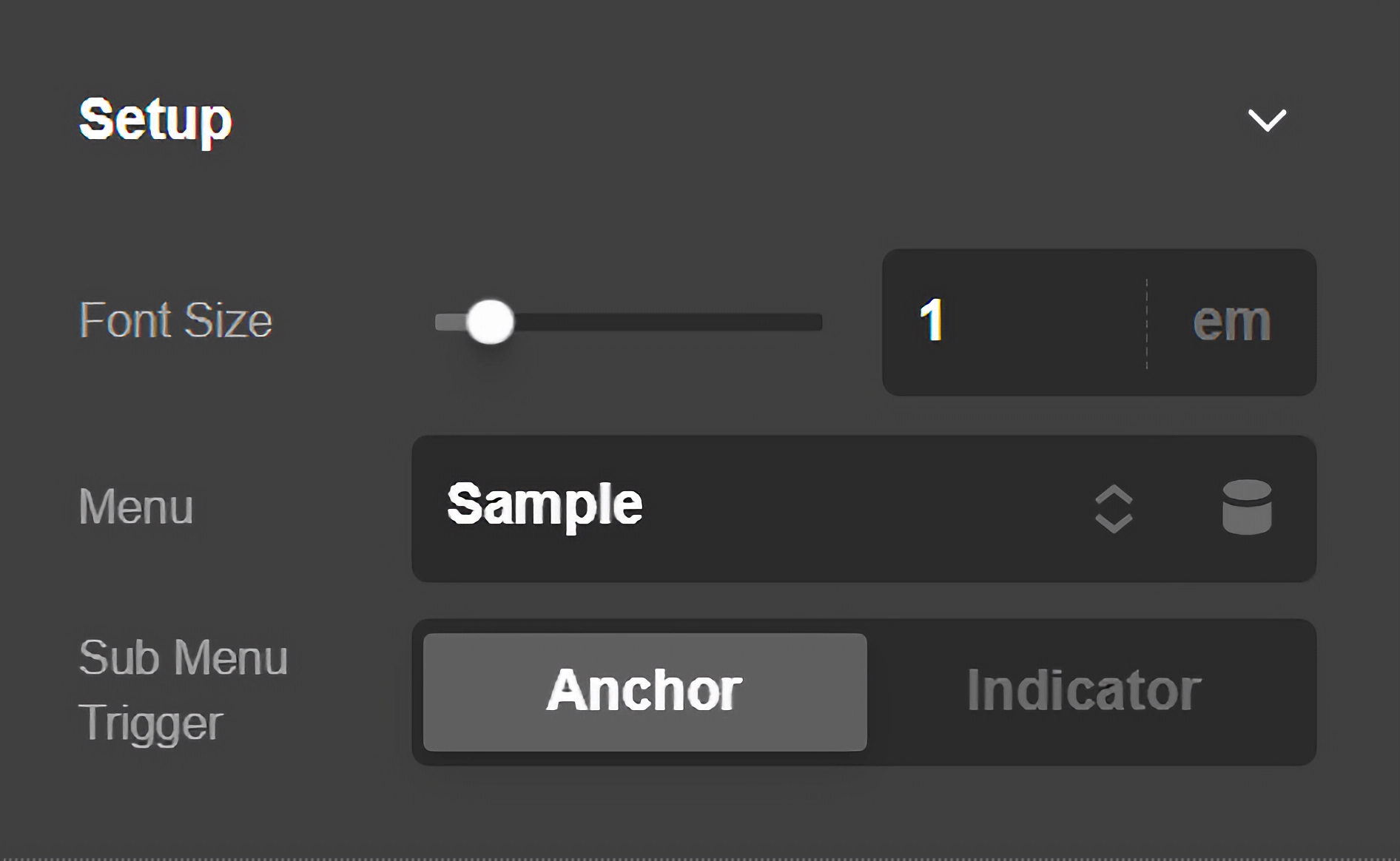Click the Font Size label
This screenshot has width=1400, height=861.
coord(175,321)
